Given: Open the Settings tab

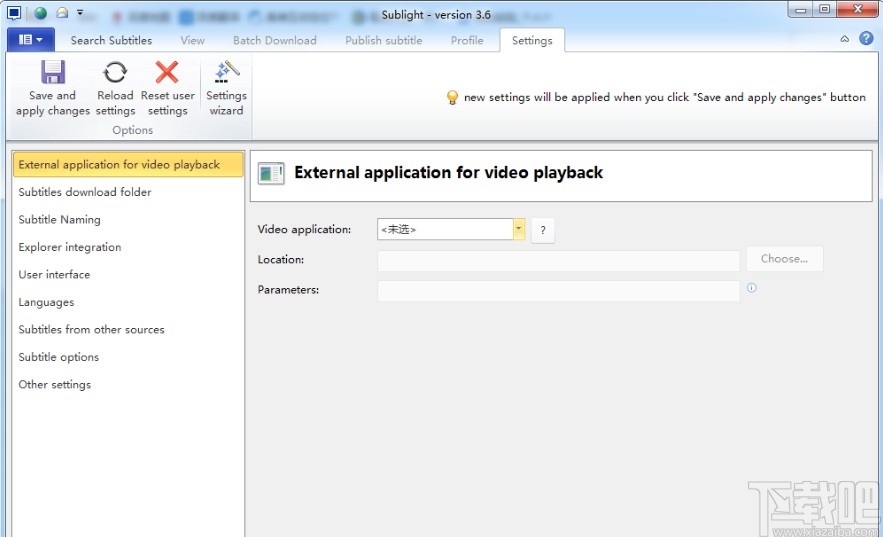Looking at the screenshot, I should (x=531, y=40).
